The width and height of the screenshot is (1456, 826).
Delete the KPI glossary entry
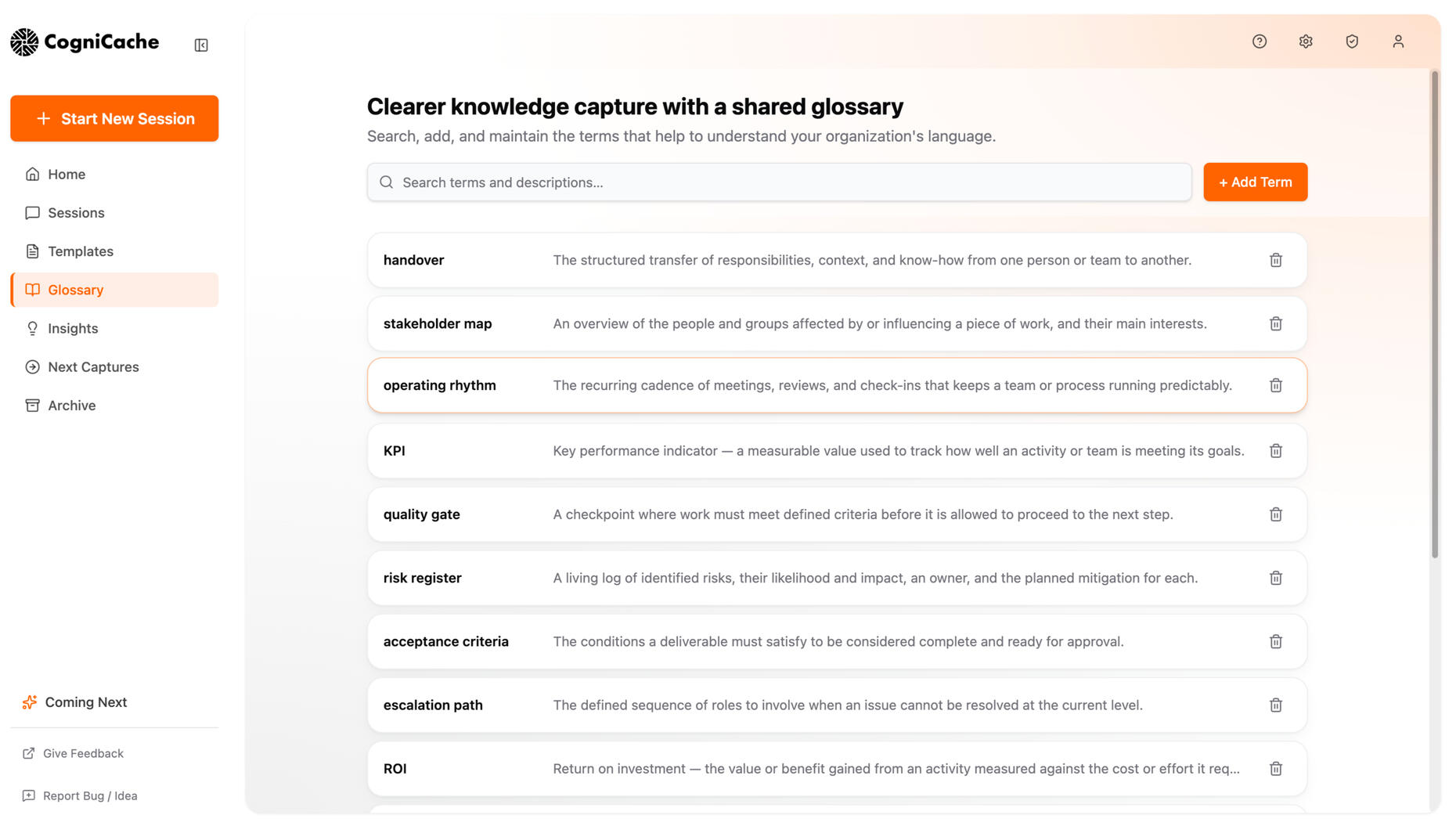point(1276,451)
